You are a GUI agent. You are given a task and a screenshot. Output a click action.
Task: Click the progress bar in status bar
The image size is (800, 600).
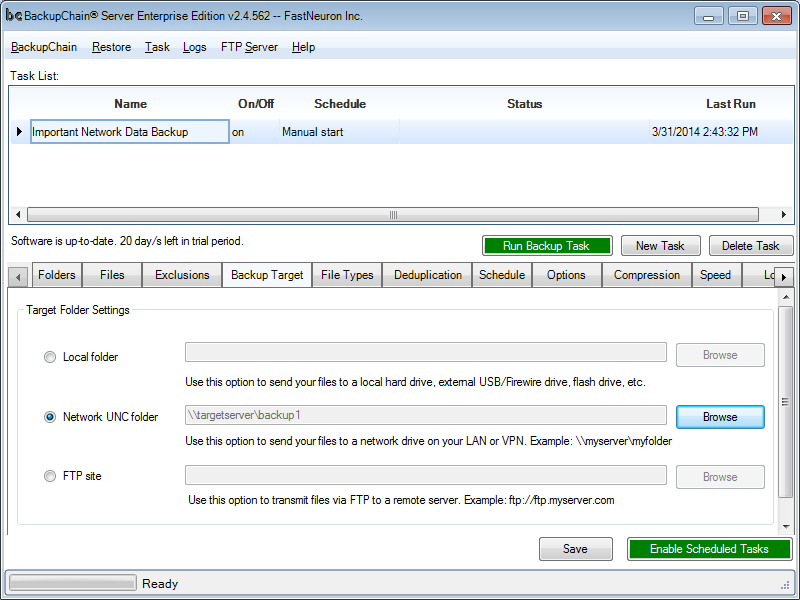[x=73, y=583]
